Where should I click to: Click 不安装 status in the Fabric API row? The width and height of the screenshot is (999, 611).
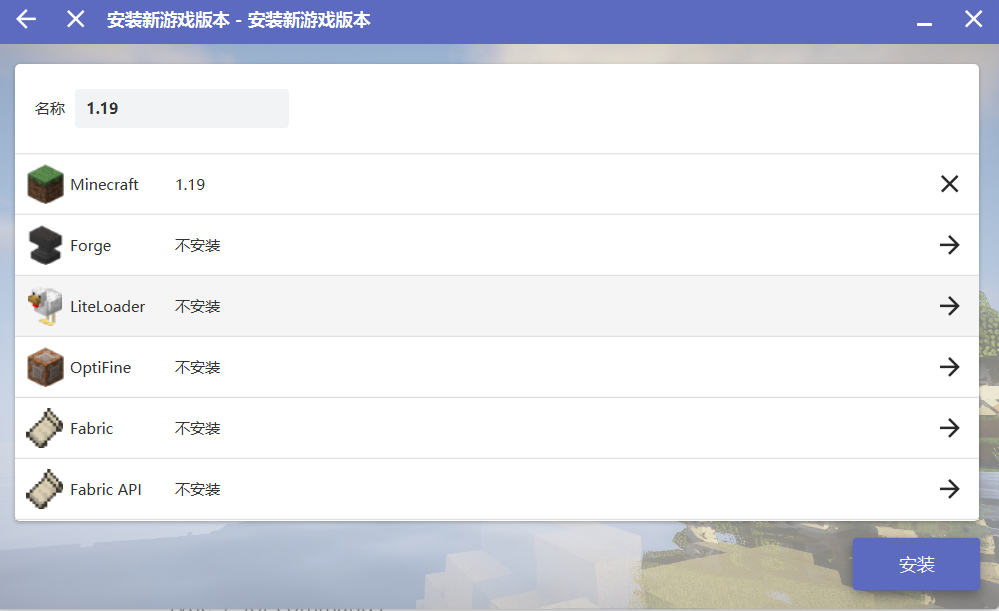point(198,490)
